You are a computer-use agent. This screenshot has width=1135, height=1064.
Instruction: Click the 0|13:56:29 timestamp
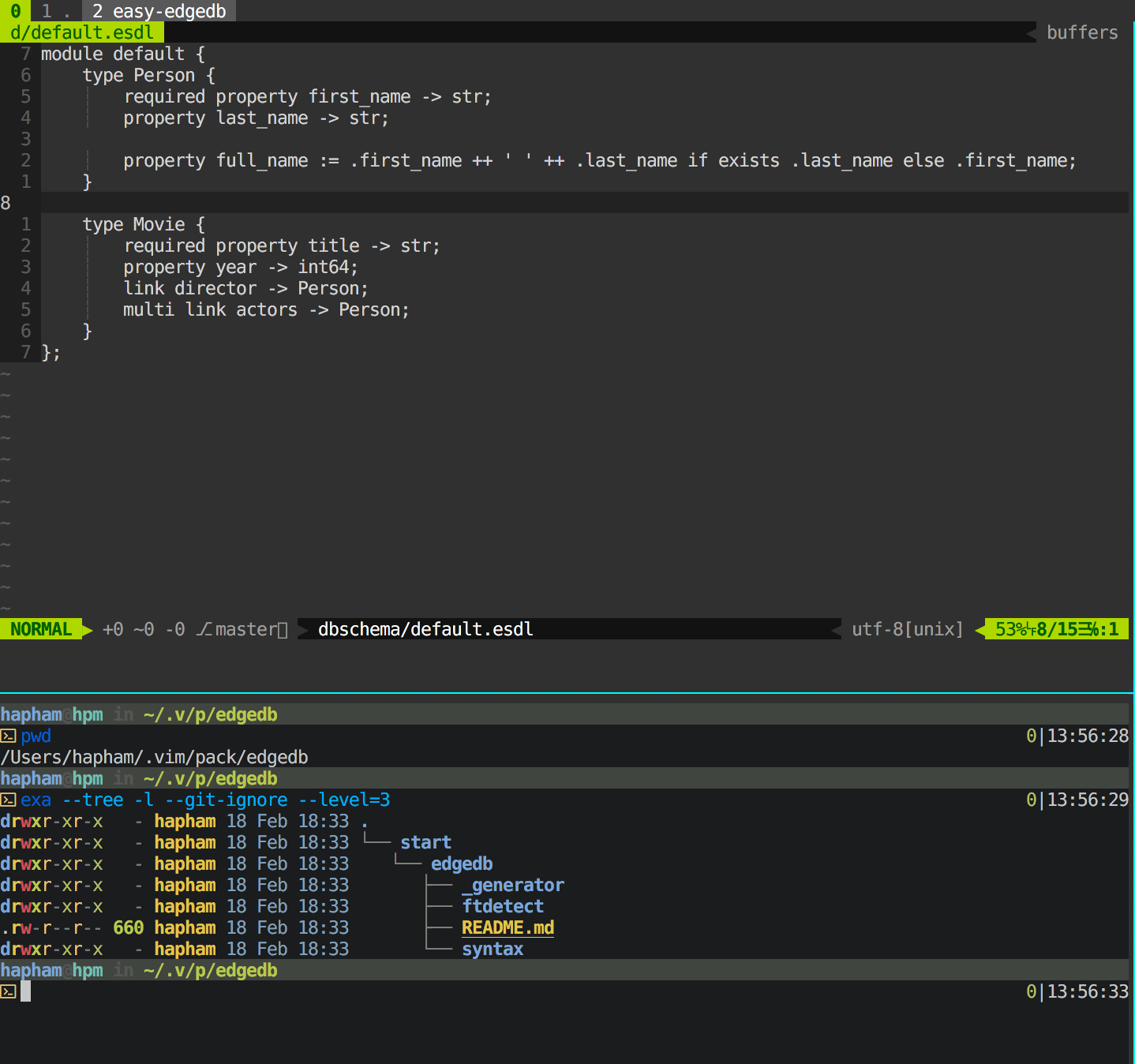[x=1077, y=800]
